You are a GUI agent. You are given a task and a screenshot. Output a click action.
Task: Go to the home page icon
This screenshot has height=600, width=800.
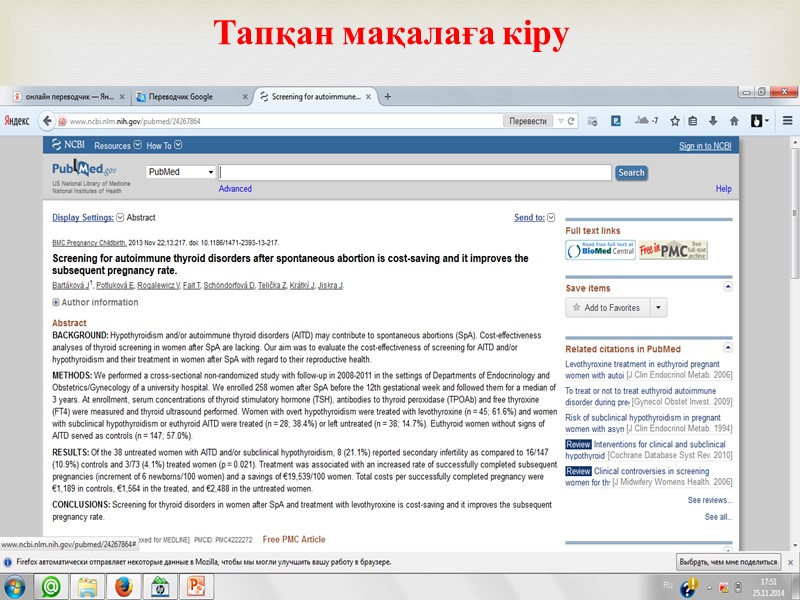coord(734,121)
